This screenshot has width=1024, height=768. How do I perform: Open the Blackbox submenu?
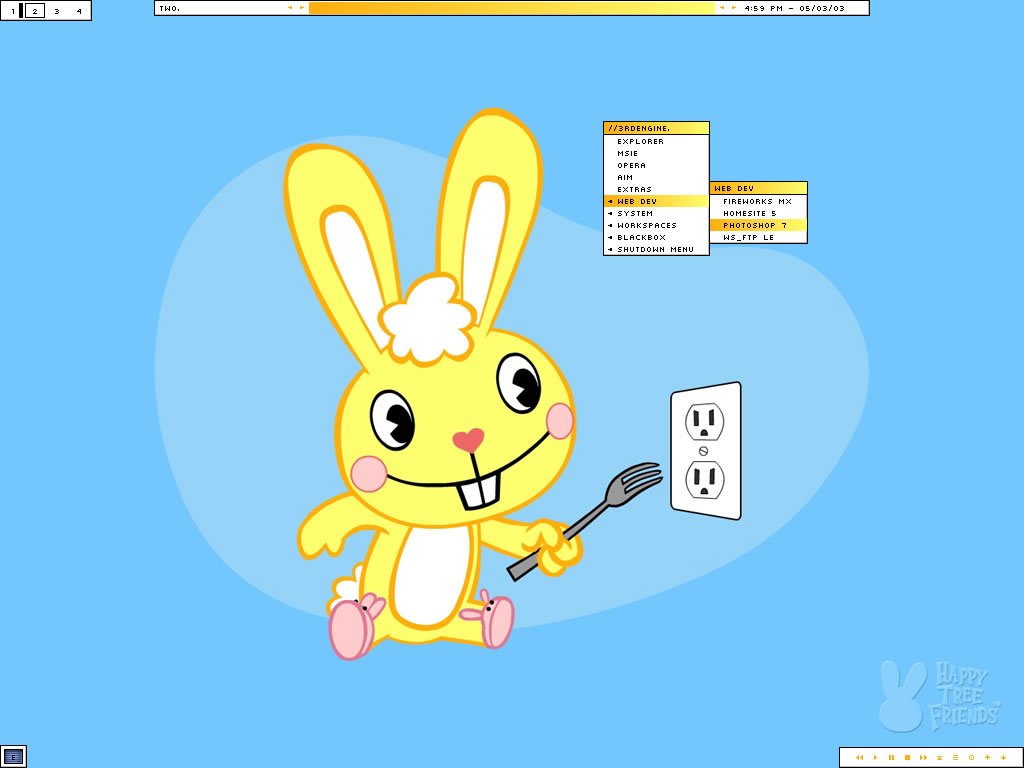(x=656, y=237)
